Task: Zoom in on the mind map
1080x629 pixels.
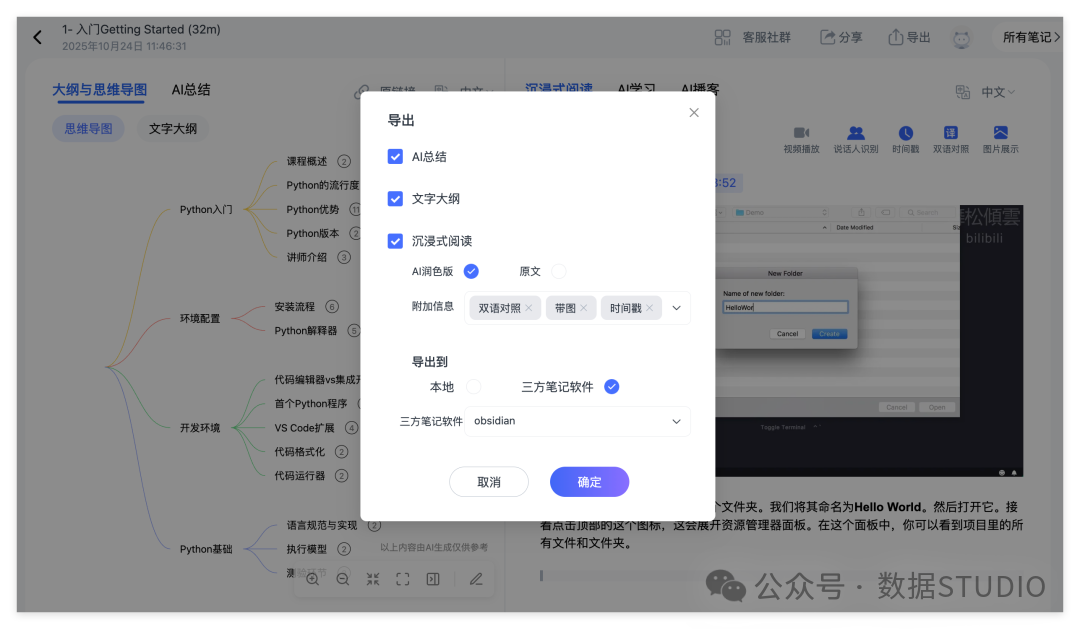Action: click(x=313, y=579)
